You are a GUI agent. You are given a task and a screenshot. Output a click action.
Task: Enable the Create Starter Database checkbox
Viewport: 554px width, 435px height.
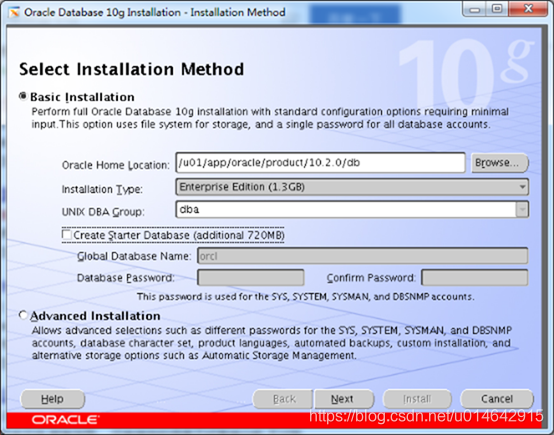coord(66,235)
